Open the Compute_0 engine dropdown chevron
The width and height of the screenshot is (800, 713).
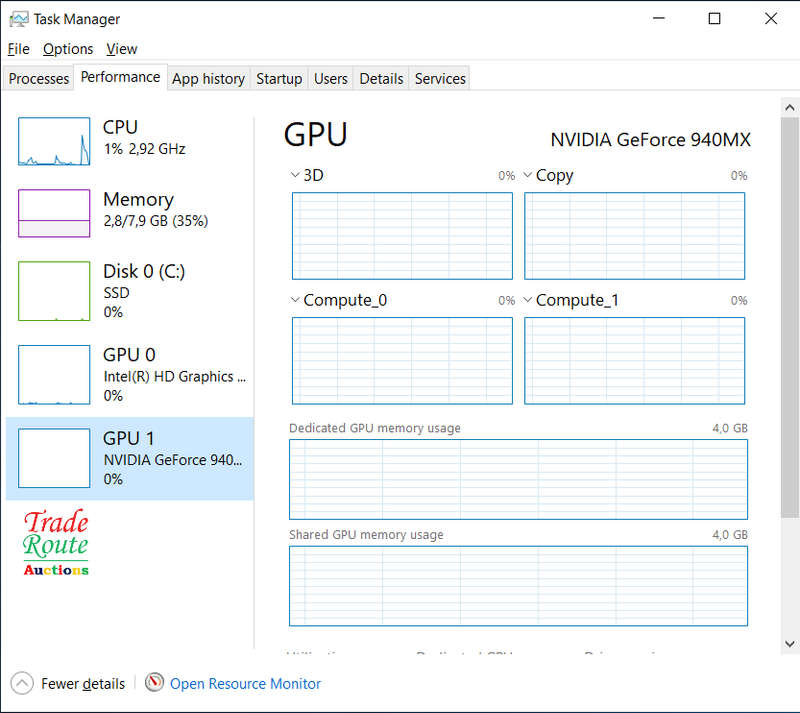click(x=294, y=300)
